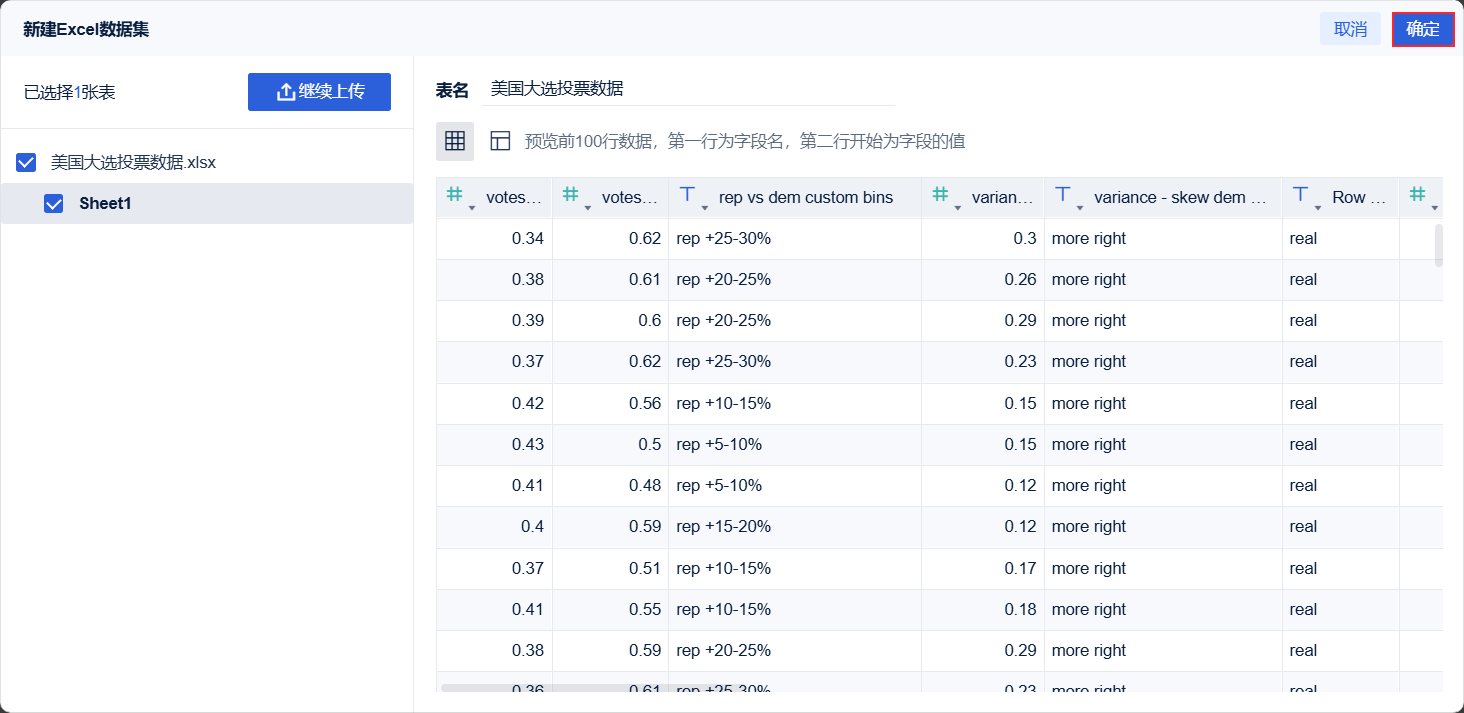Open the type dropdown of the cut-off last column
Viewport: 1464px width, 713px height.
point(1435,207)
